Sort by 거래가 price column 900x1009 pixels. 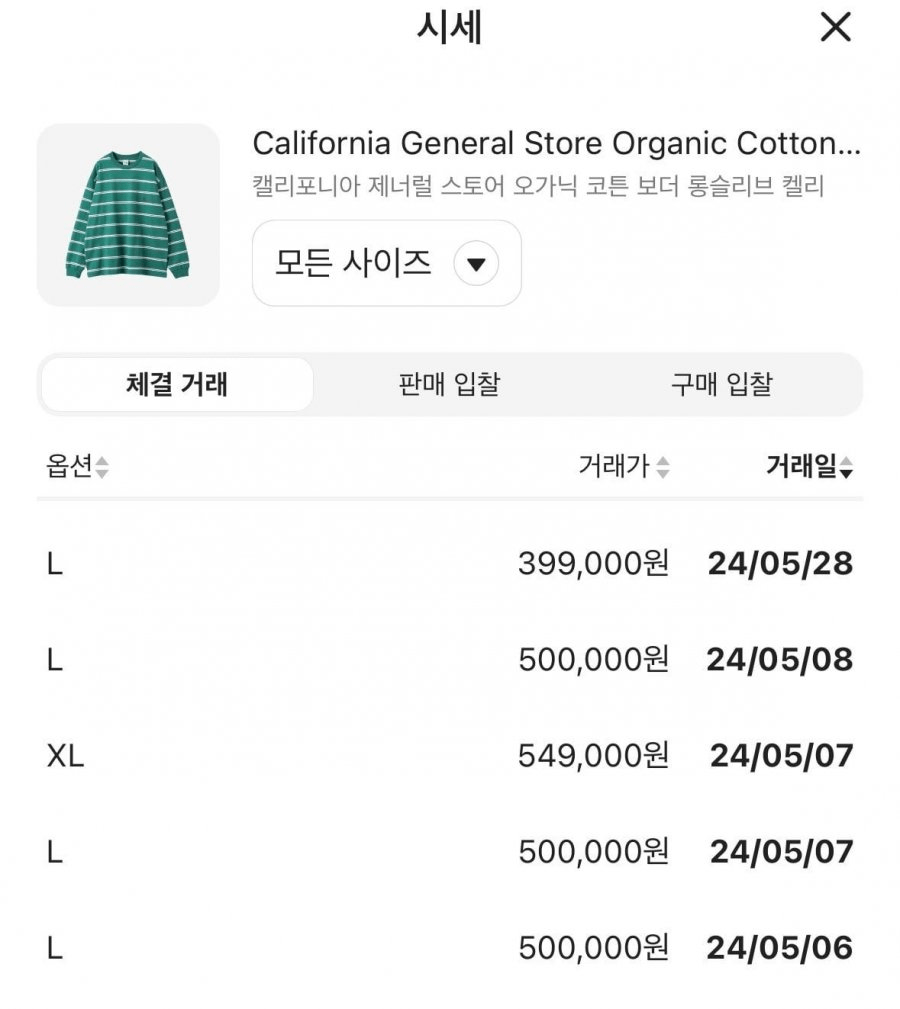click(x=613, y=466)
